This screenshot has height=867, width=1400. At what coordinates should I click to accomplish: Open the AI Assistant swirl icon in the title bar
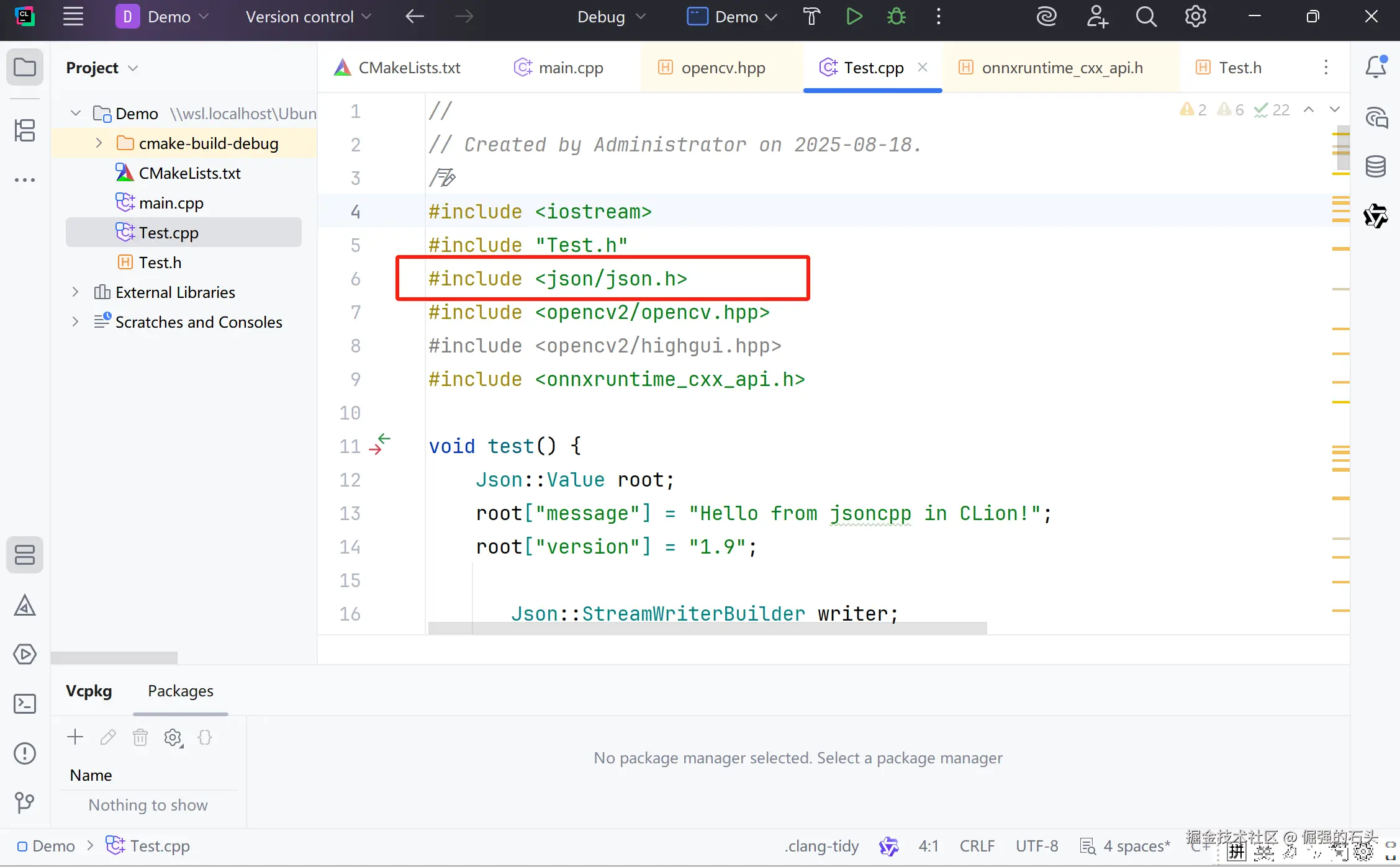click(1047, 17)
